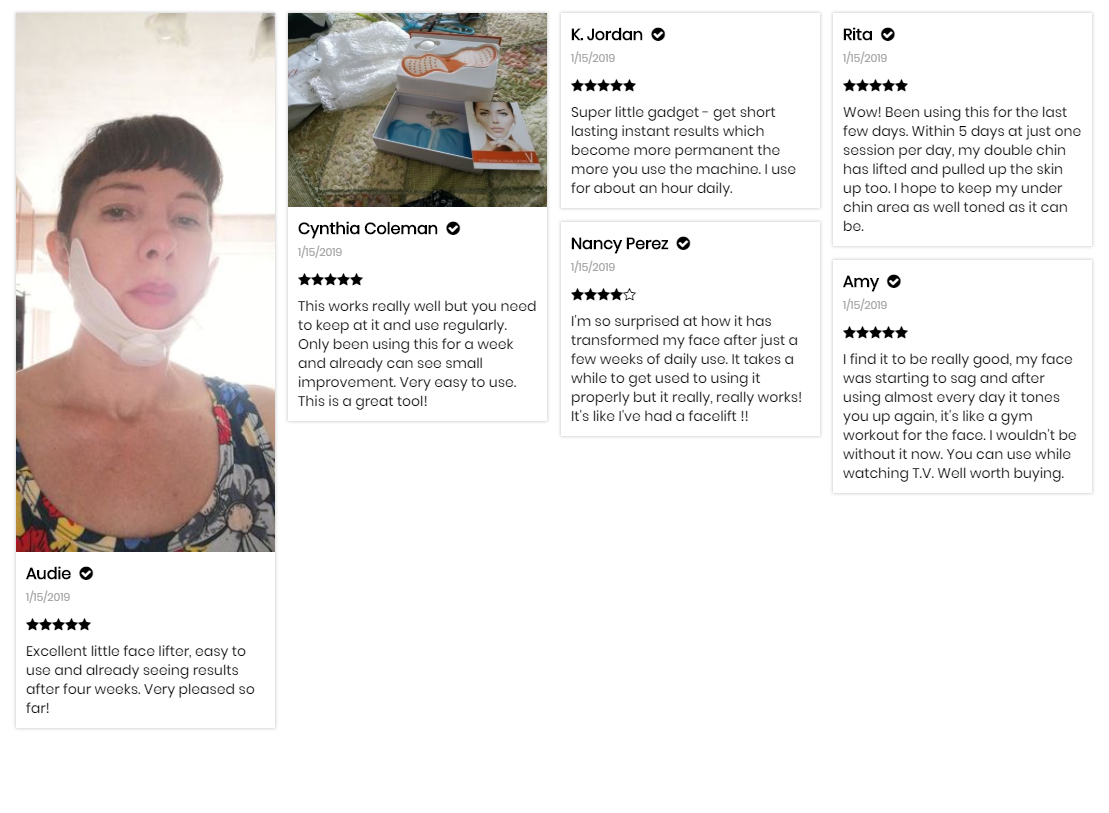Click the verified badge beside Amy
1109x813 pixels.
[x=894, y=282]
